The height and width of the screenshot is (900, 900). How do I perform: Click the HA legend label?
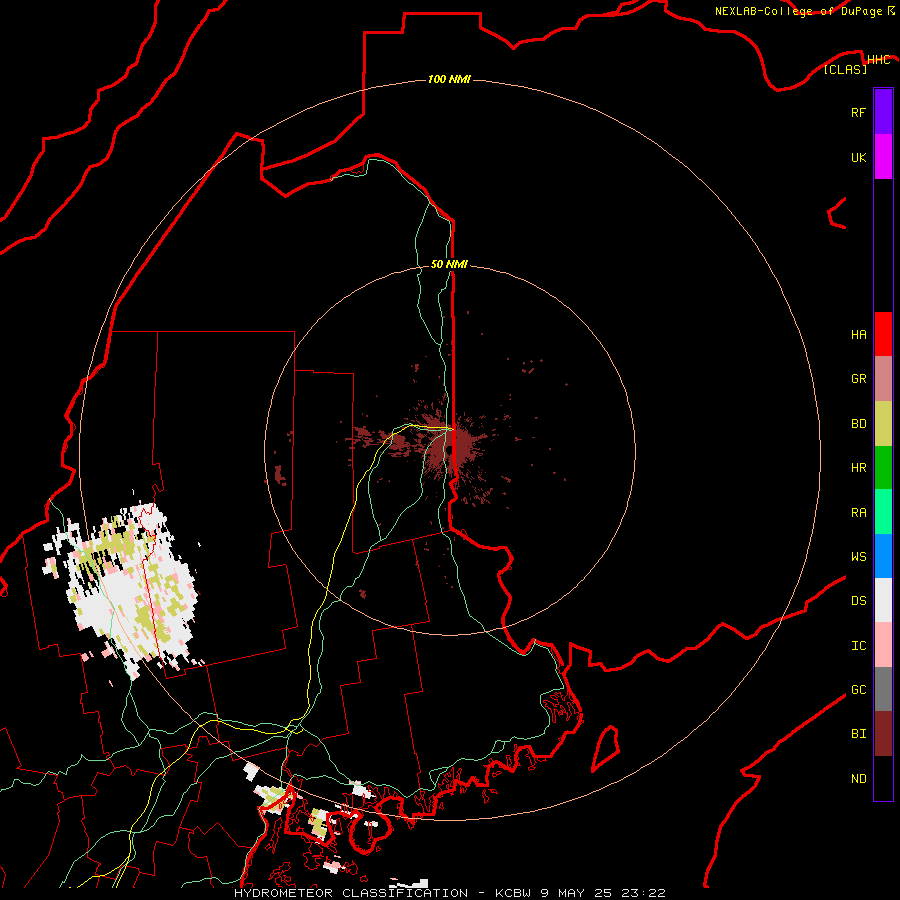[858, 334]
